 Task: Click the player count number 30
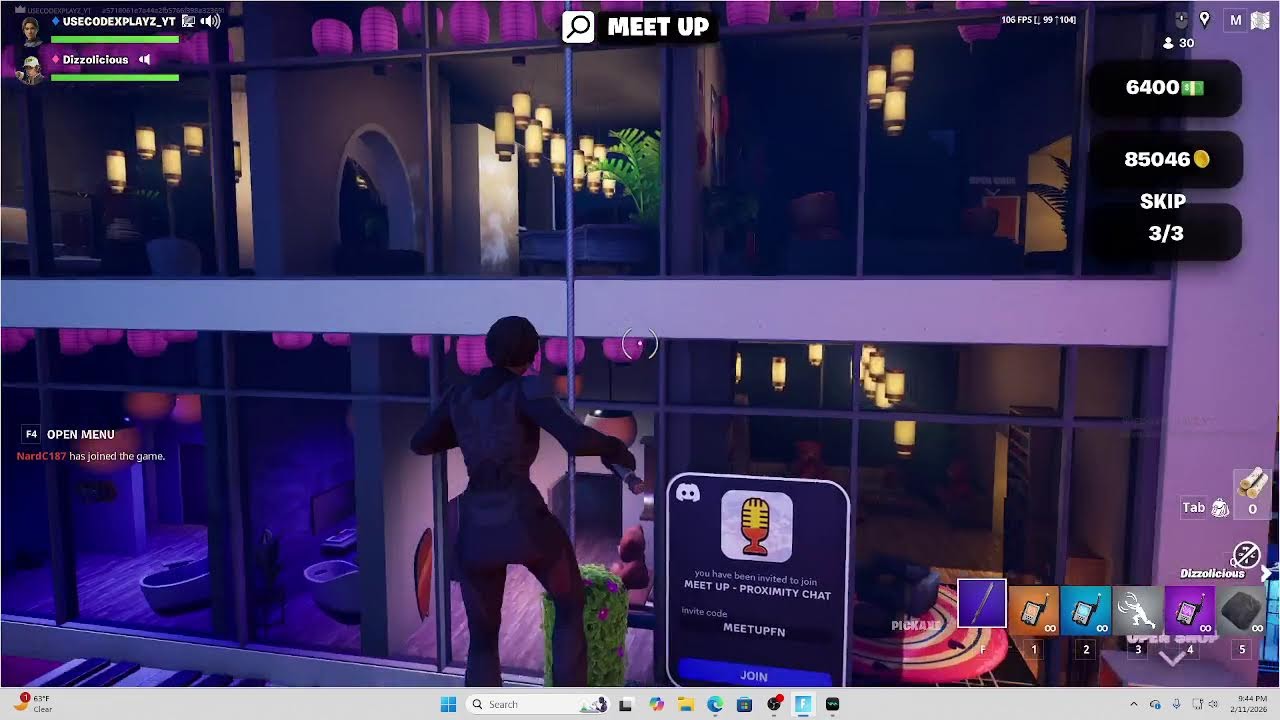click(x=1187, y=43)
